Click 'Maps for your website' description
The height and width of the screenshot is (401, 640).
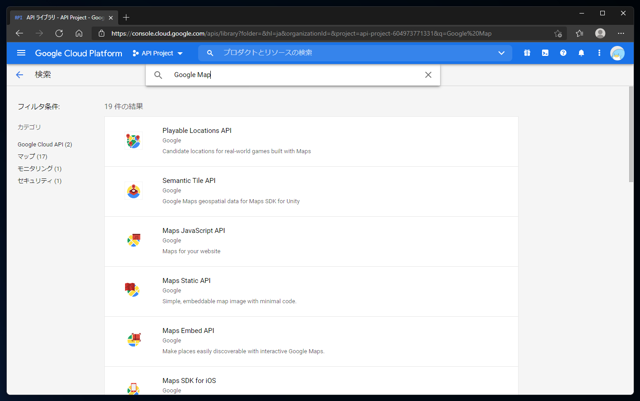click(191, 251)
